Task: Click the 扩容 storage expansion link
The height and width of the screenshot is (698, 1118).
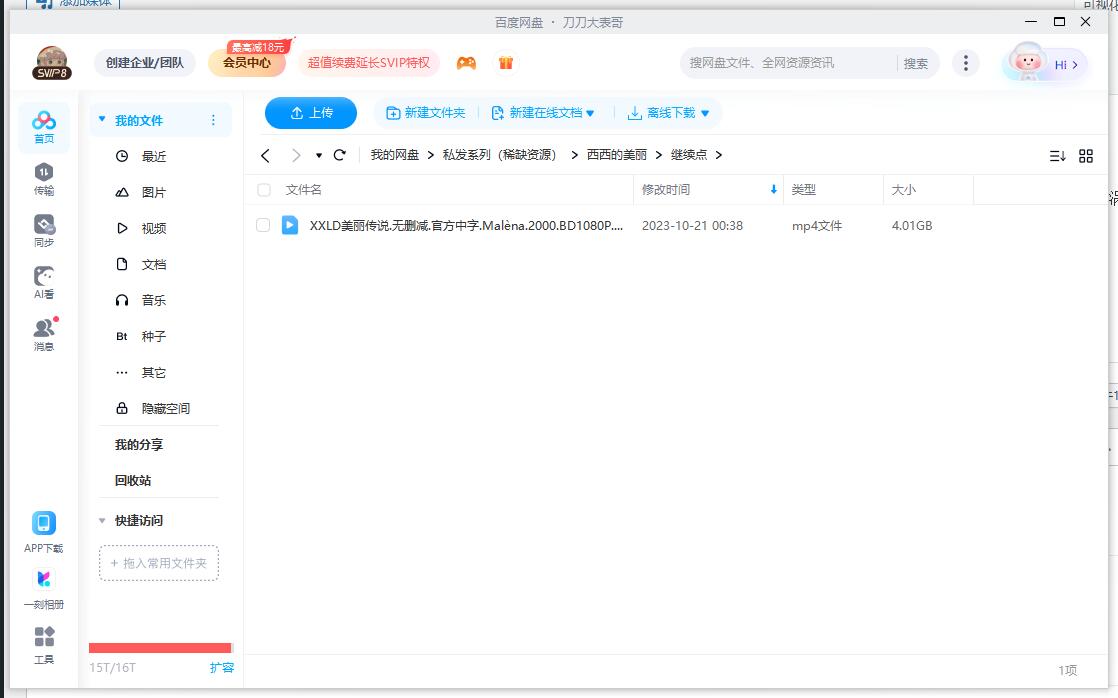Action: pyautogui.click(x=222, y=666)
